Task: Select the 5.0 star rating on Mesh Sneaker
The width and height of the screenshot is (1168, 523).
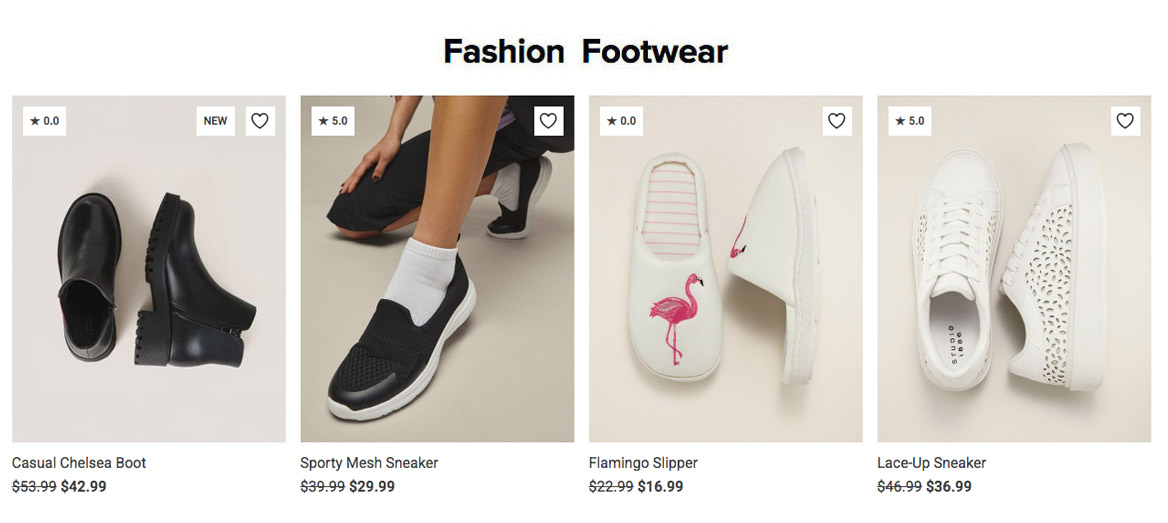Action: click(x=332, y=121)
